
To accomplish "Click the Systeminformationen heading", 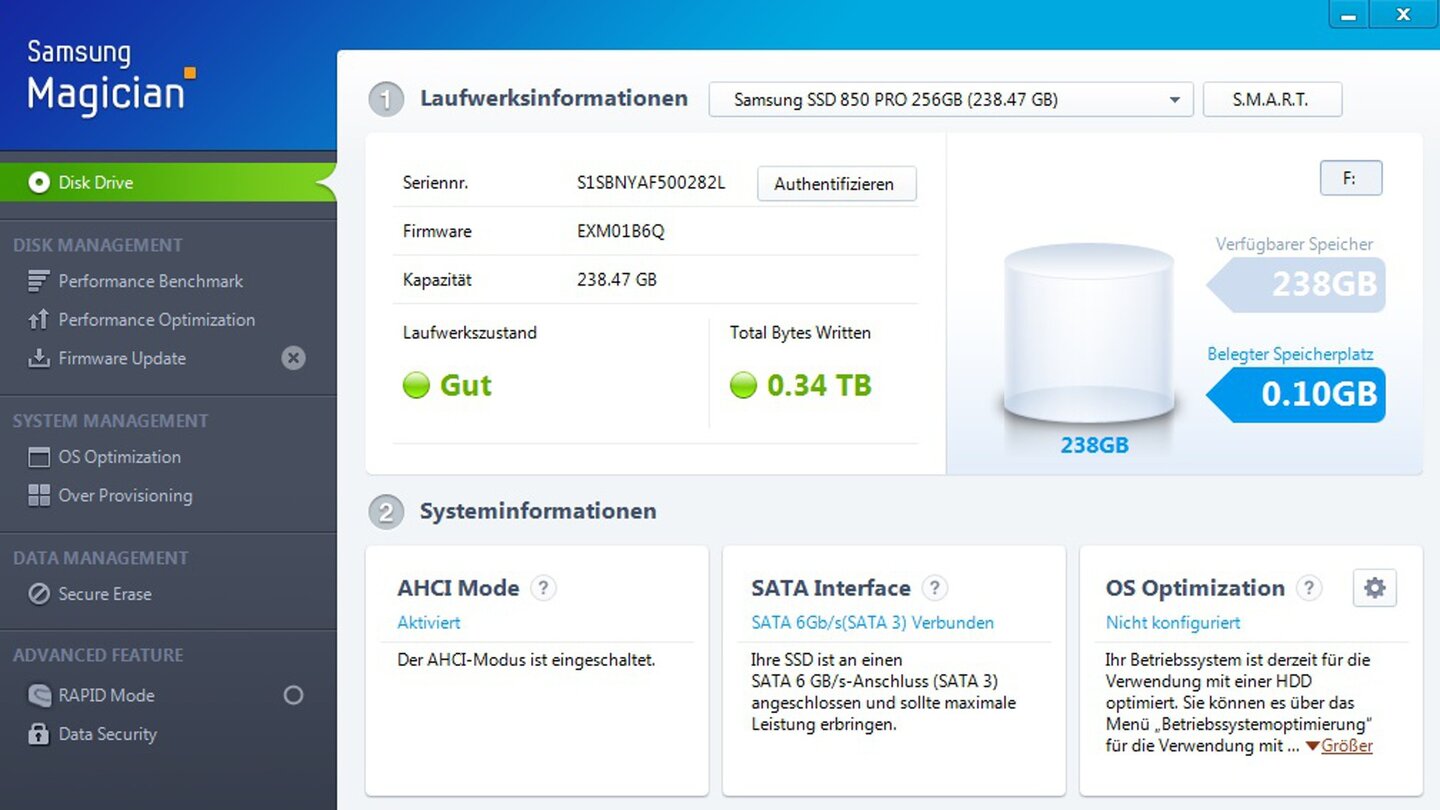I will pos(538,511).
